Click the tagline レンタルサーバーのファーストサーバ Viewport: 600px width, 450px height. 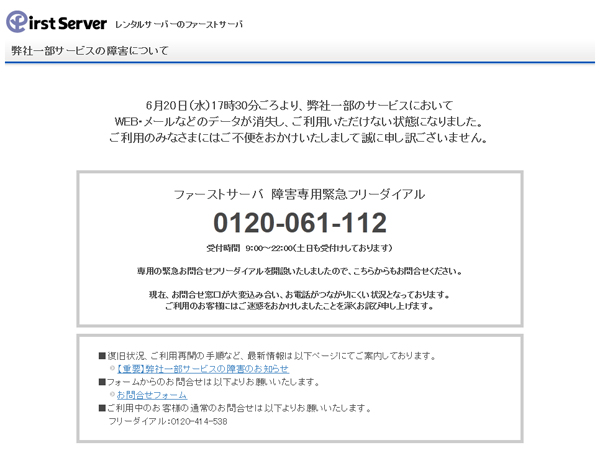178,24
